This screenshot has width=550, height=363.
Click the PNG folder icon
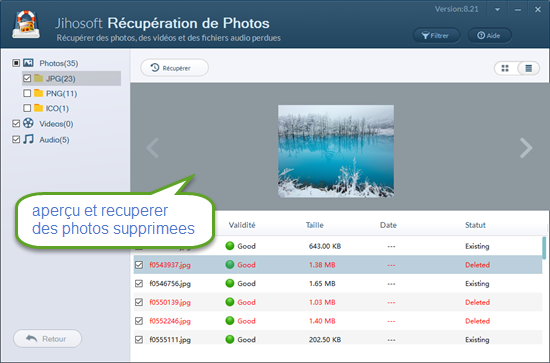39,93
